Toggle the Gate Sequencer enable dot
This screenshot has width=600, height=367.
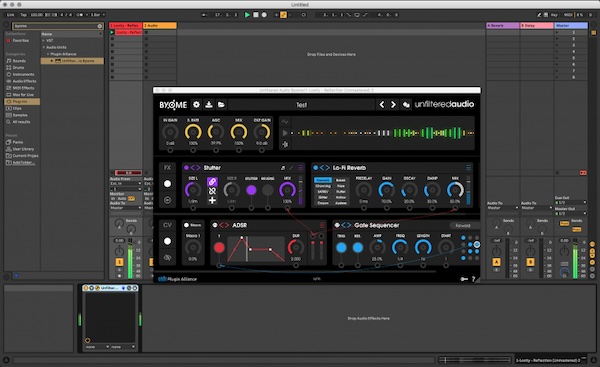point(337,225)
